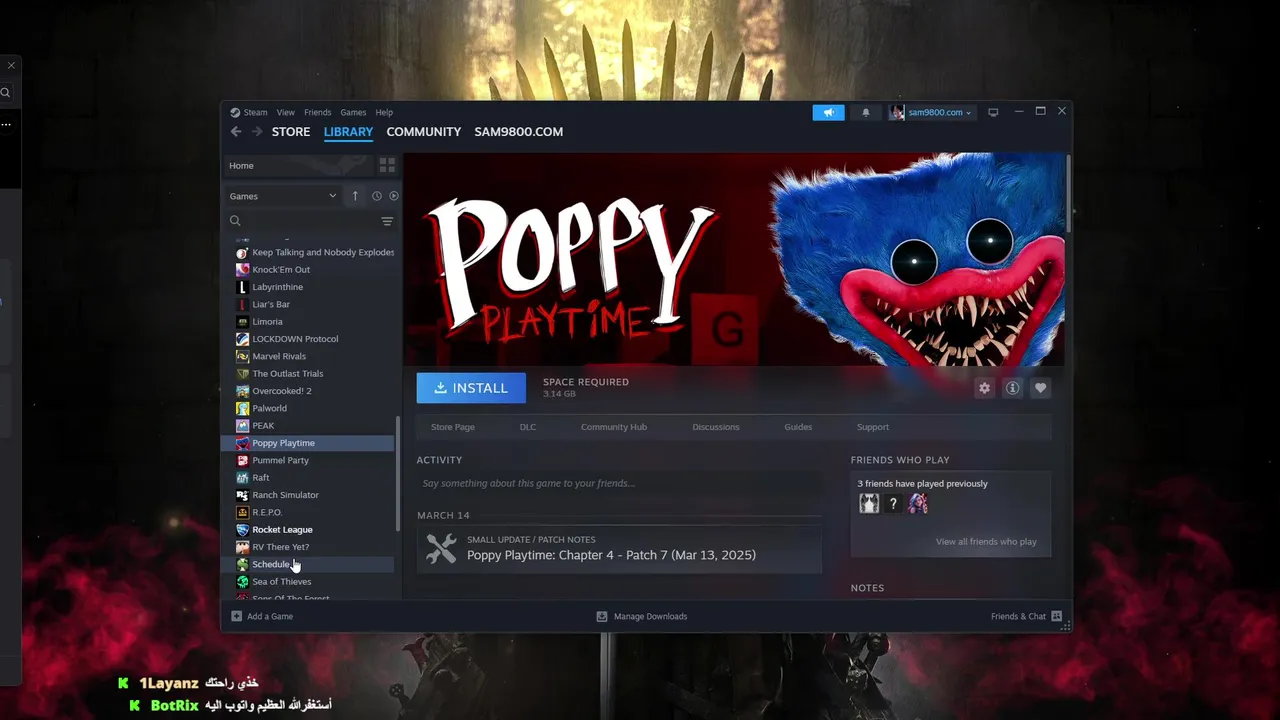Click the Poppy Playtime list icon
Image resolution: width=1280 pixels, height=720 pixels.
click(x=242, y=443)
